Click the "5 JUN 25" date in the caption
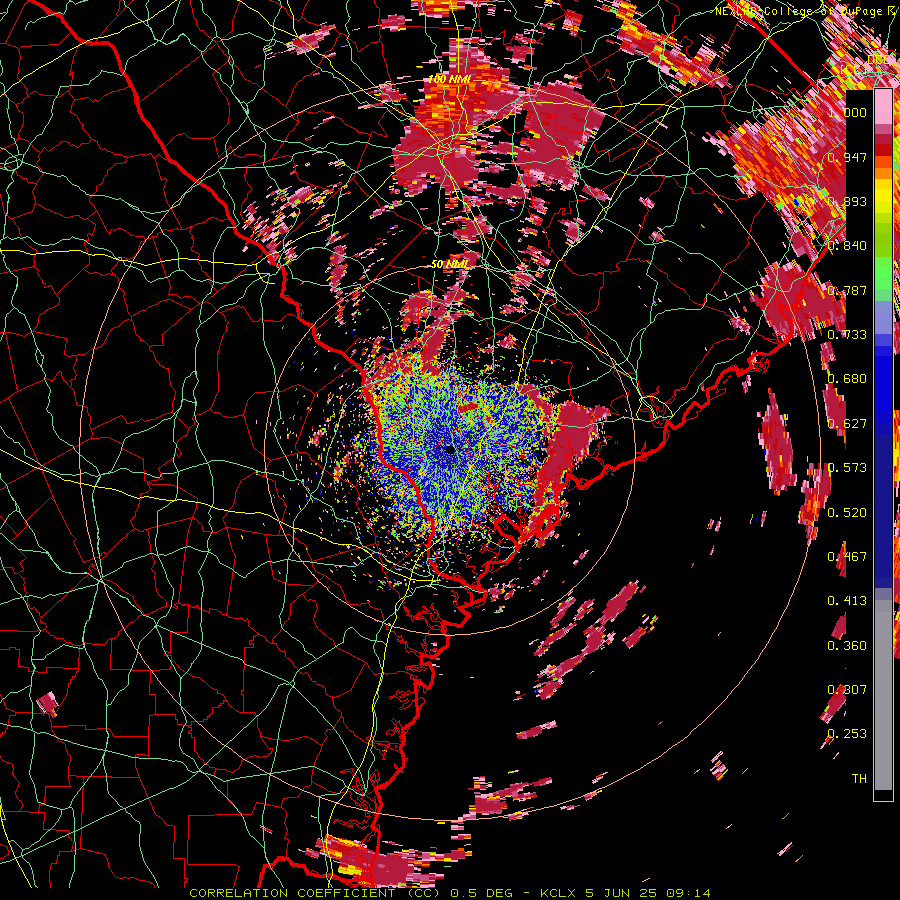900x900 pixels. coord(621,893)
